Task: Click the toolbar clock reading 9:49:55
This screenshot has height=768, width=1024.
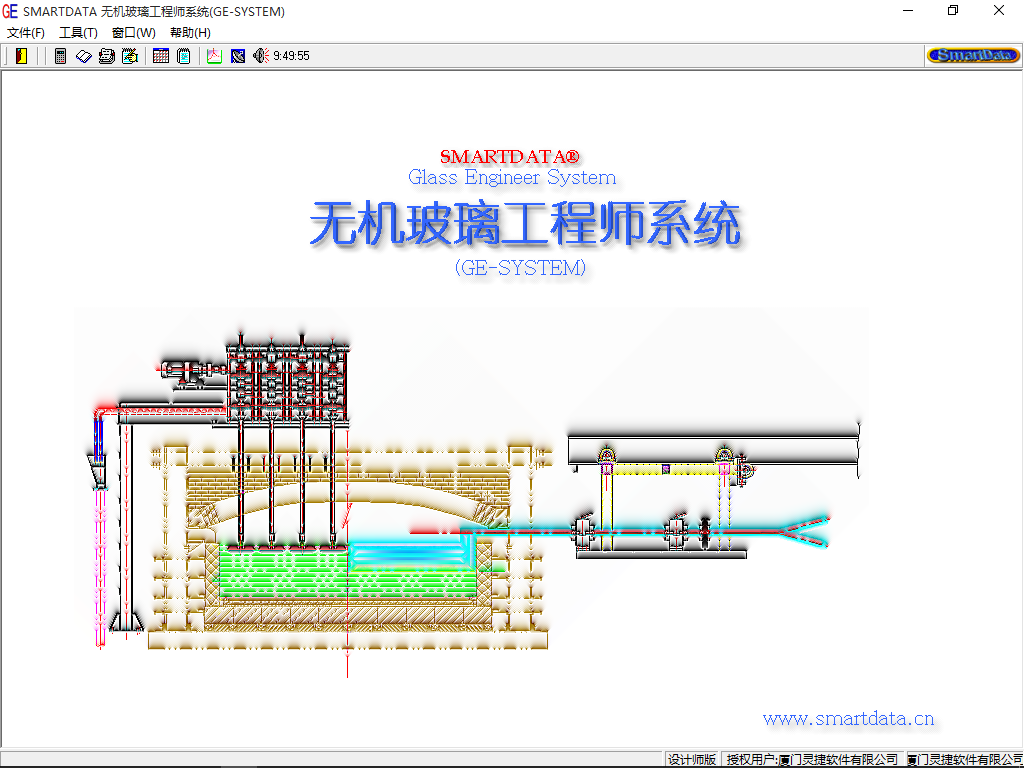Action: point(291,56)
